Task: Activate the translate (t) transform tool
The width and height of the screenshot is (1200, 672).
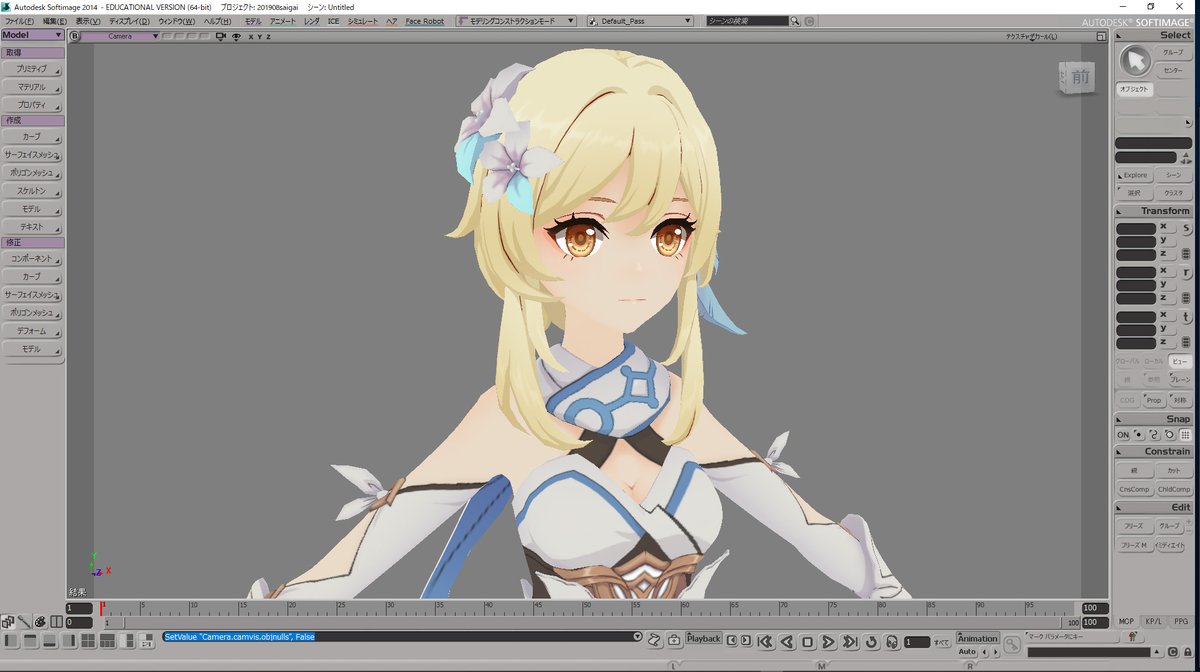Action: click(x=1187, y=316)
